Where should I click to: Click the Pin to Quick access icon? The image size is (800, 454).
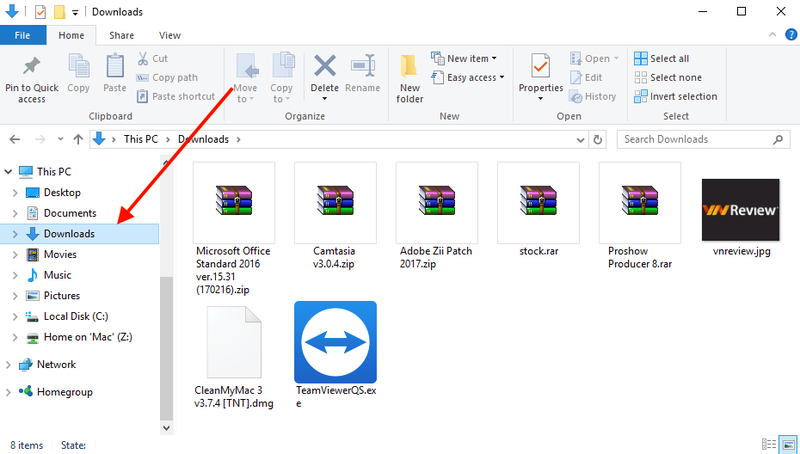coord(31,68)
